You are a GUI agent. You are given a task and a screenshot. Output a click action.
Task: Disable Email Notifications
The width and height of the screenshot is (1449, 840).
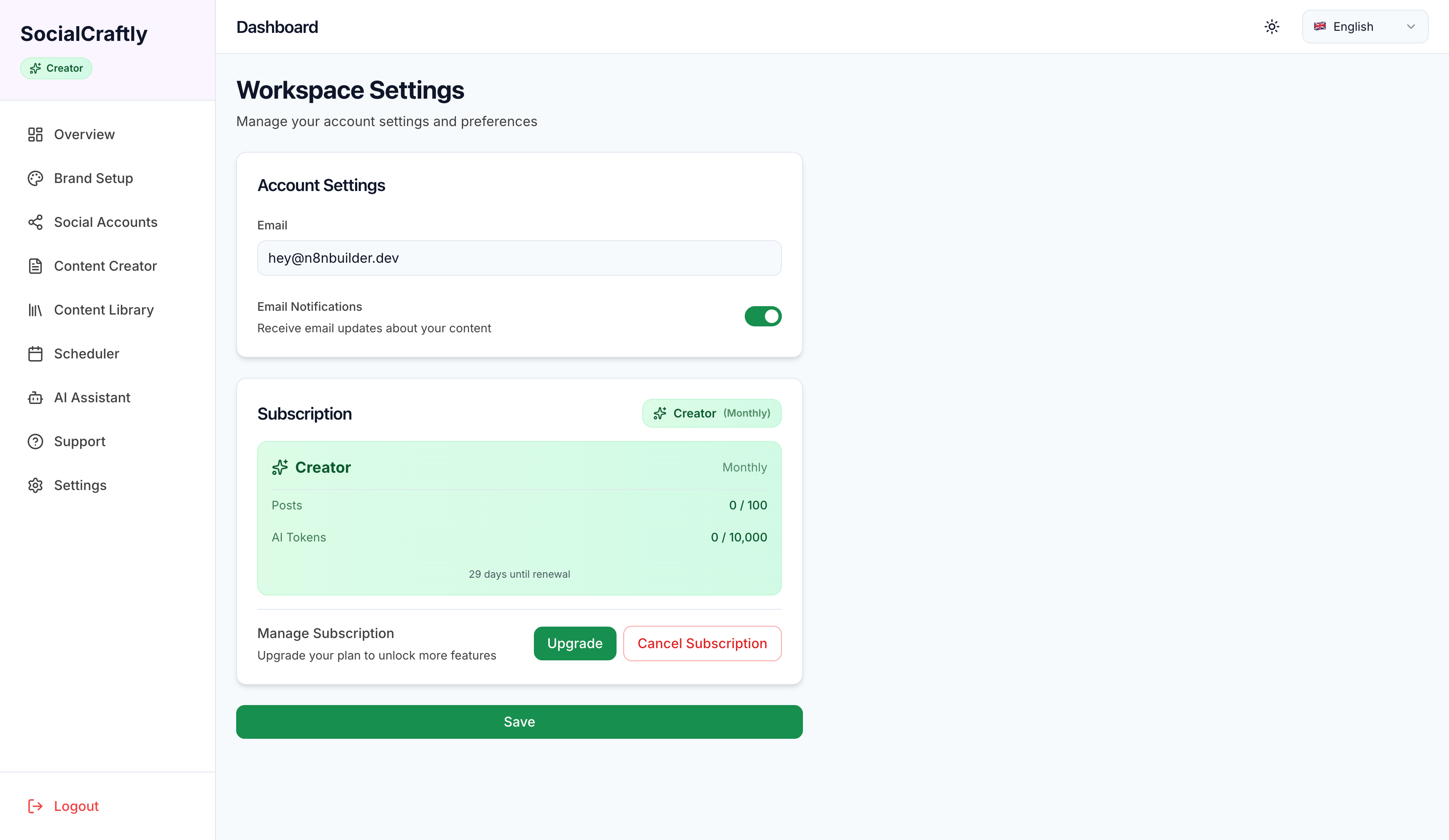(x=763, y=316)
